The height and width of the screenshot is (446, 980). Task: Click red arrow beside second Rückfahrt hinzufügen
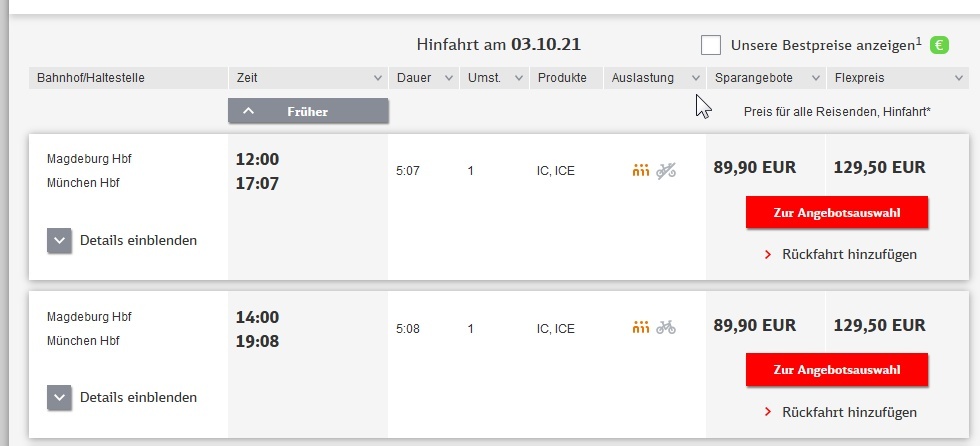point(768,412)
